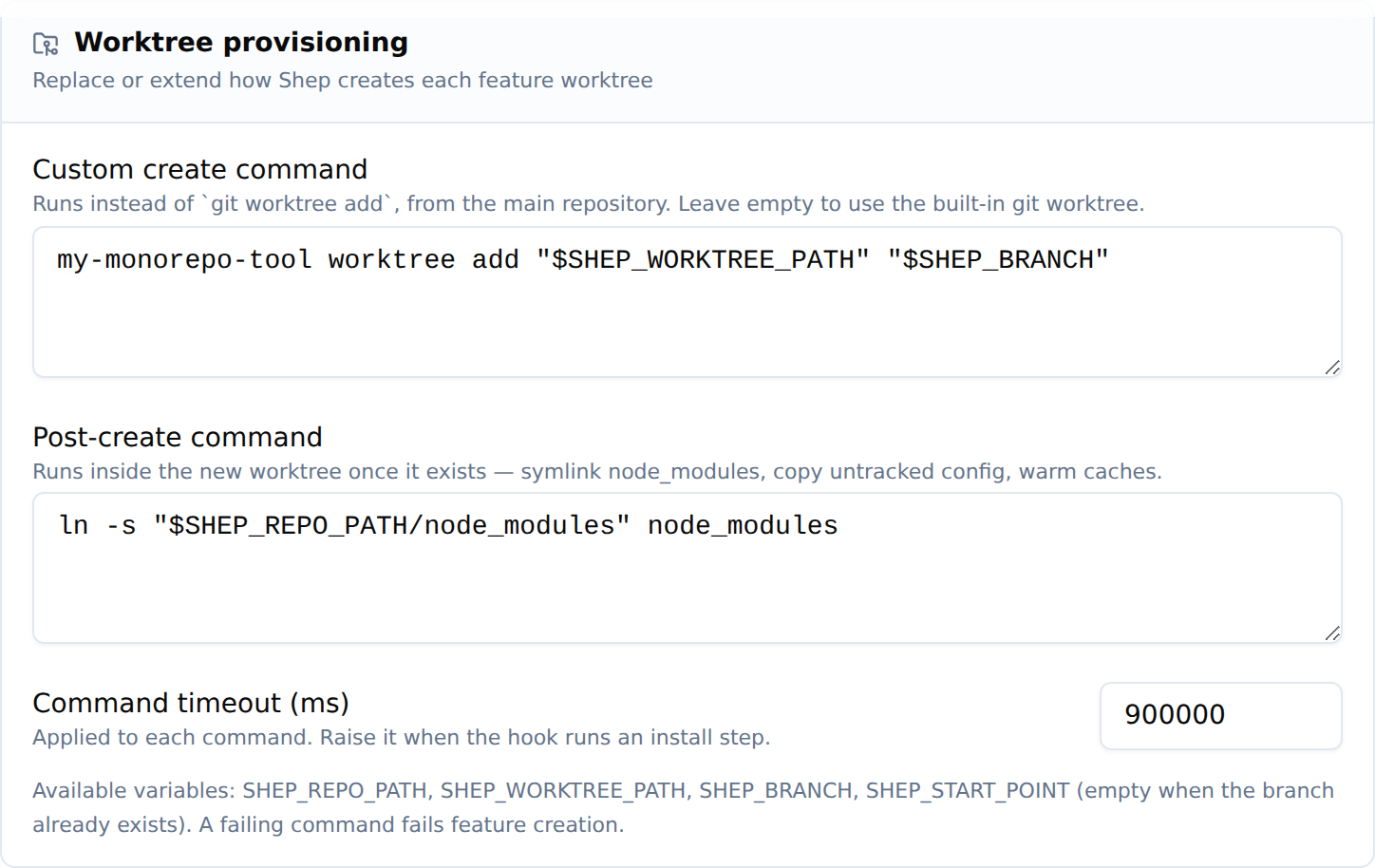The width and height of the screenshot is (1375, 868).
Task: Click the Worktree provisioning folder-branch icon
Action: 46,44
